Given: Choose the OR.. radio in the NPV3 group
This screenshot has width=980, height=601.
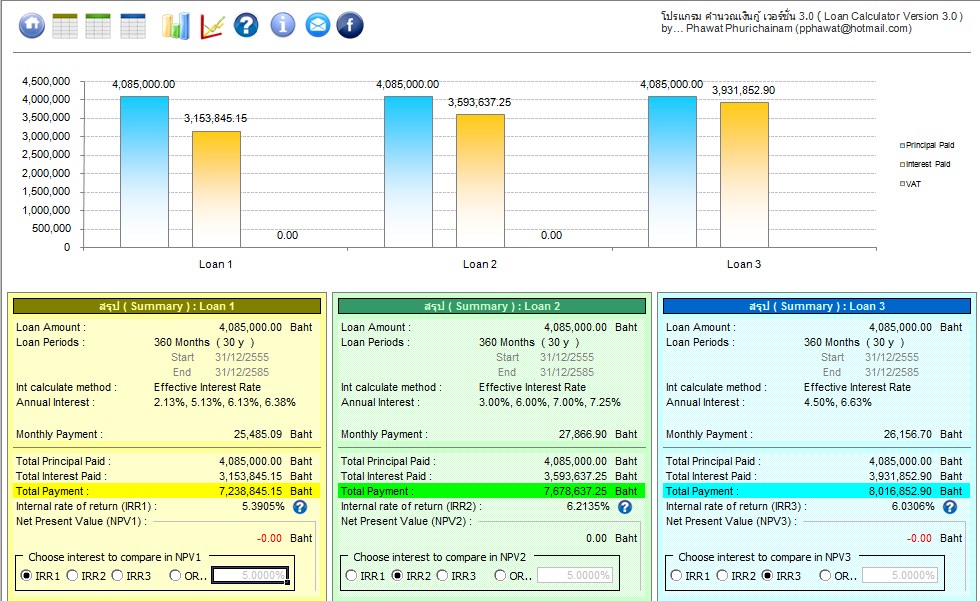Looking at the screenshot, I should click(825, 575).
